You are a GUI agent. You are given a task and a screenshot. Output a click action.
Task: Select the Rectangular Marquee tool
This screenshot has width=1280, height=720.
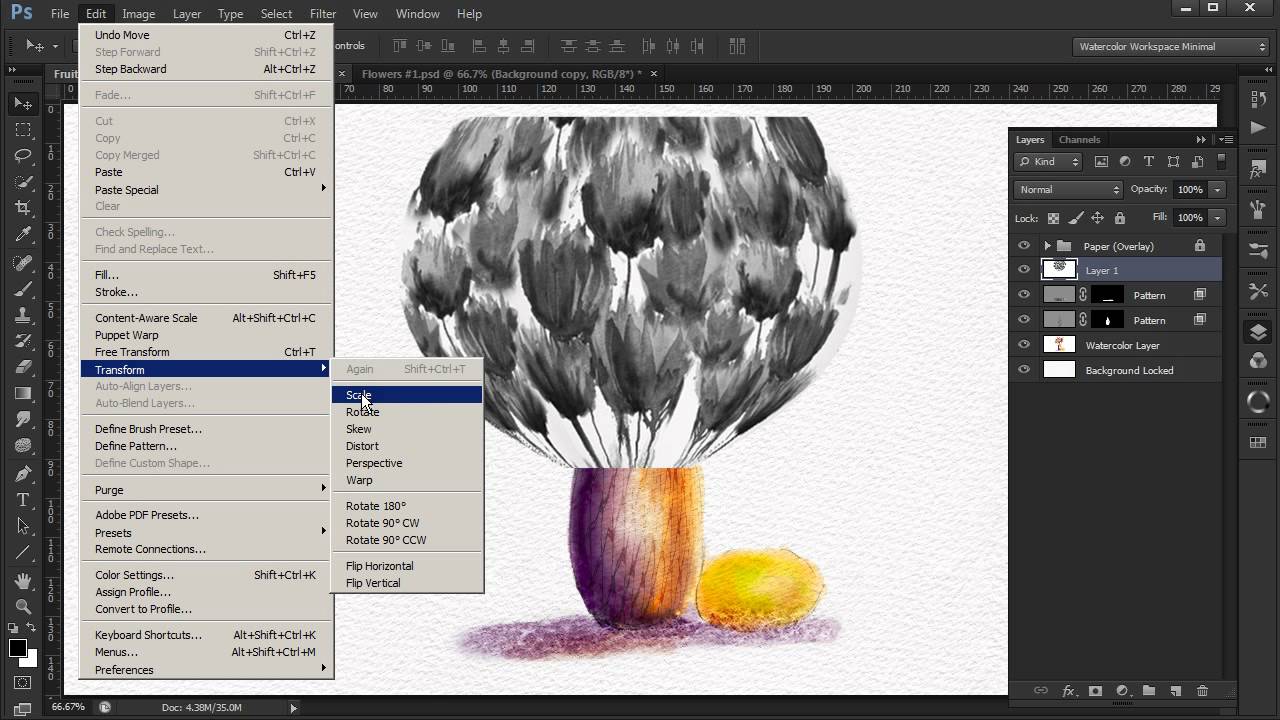point(23,130)
